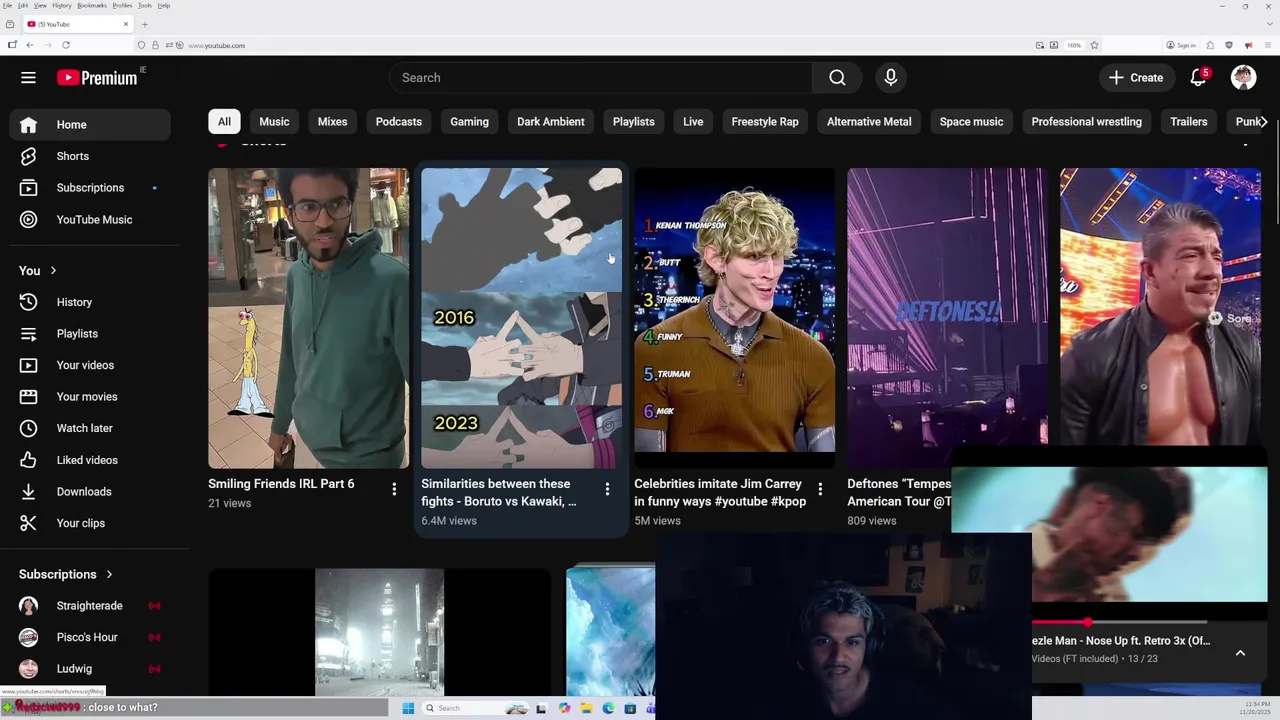The image size is (1280, 720).
Task: Click the browser address bar URL
Action: [x=216, y=45]
